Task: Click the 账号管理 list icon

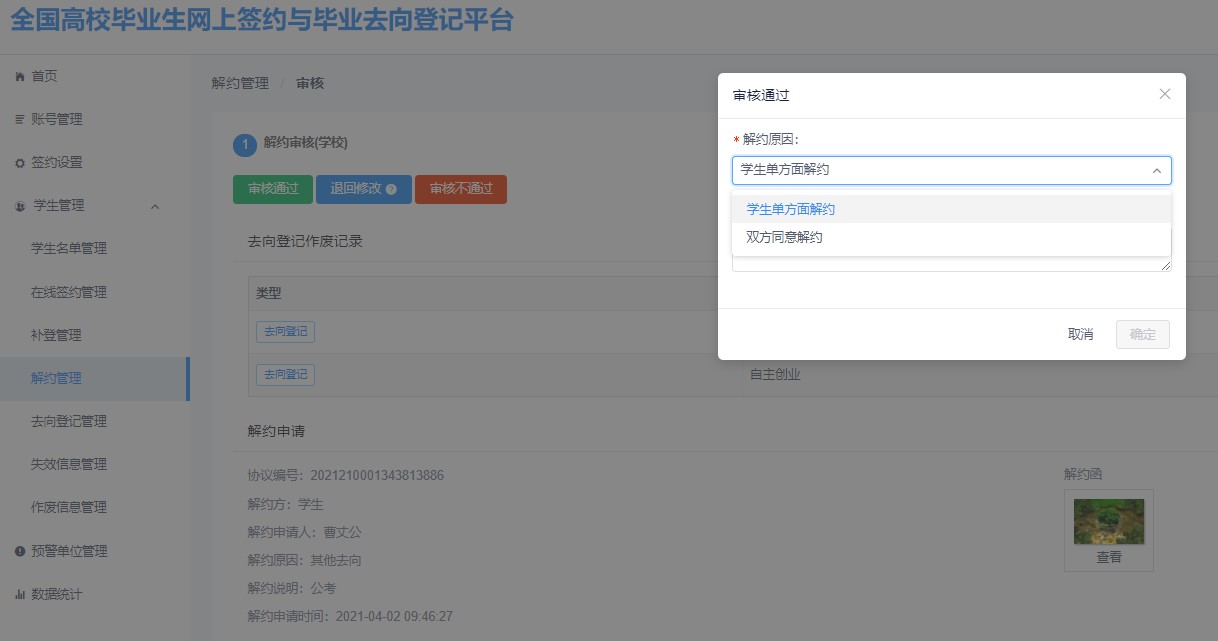Action: coord(20,120)
